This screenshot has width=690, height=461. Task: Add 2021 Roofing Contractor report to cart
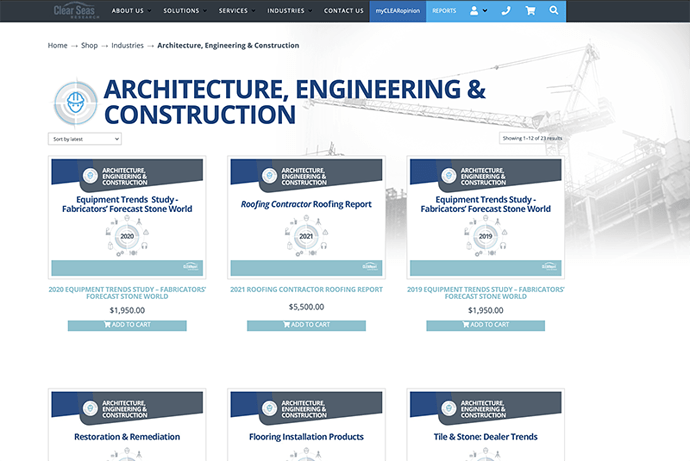point(306,325)
